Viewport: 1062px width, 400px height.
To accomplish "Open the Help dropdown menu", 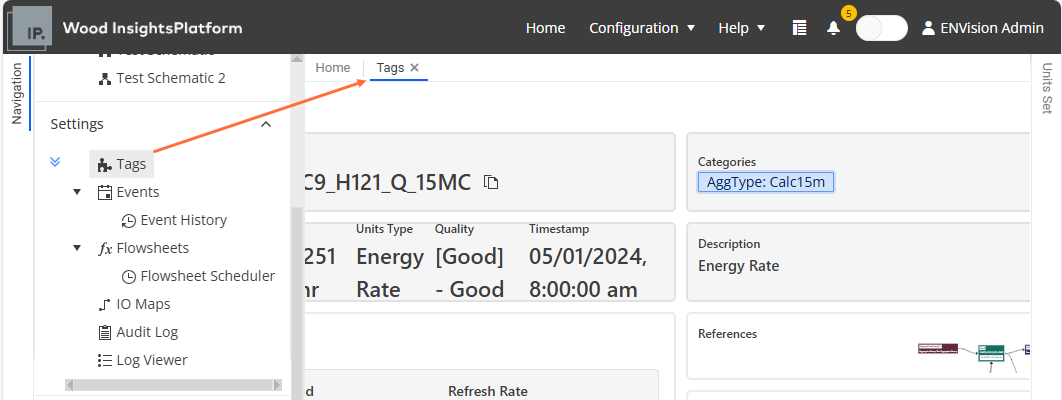I will pyautogui.click(x=742, y=28).
